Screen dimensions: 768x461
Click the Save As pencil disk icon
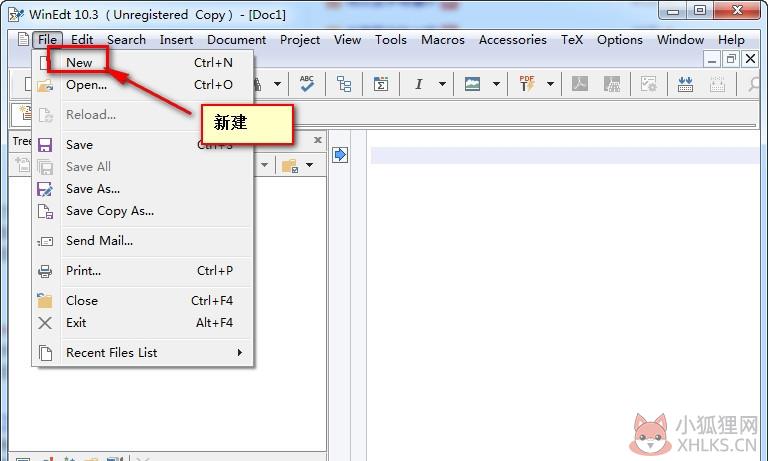point(45,189)
